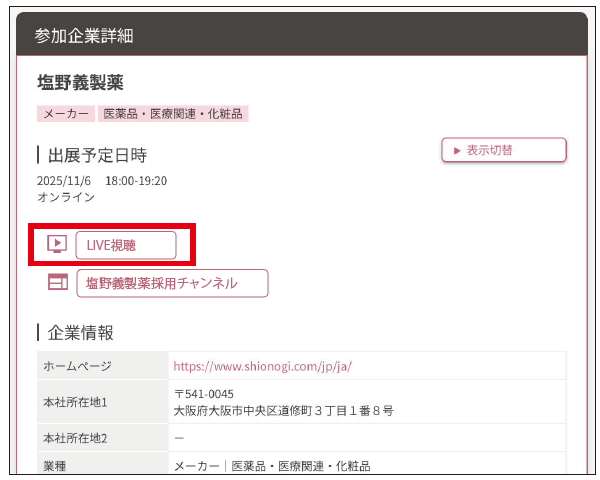The image size is (600, 480).
Task: Select the 本社所在地2 row label
Action: 75,439
